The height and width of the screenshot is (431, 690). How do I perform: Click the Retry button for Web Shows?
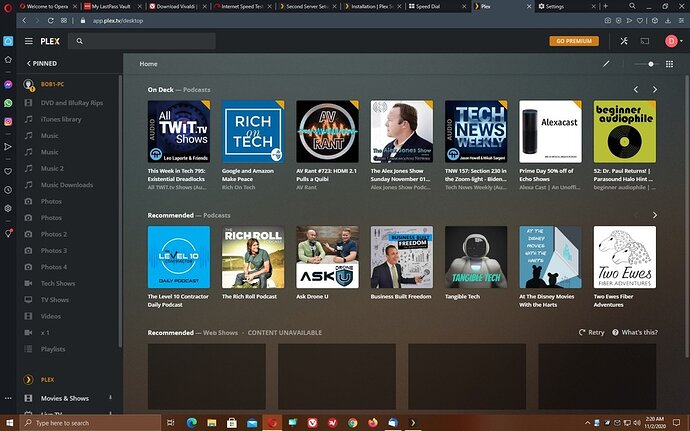tap(591, 332)
